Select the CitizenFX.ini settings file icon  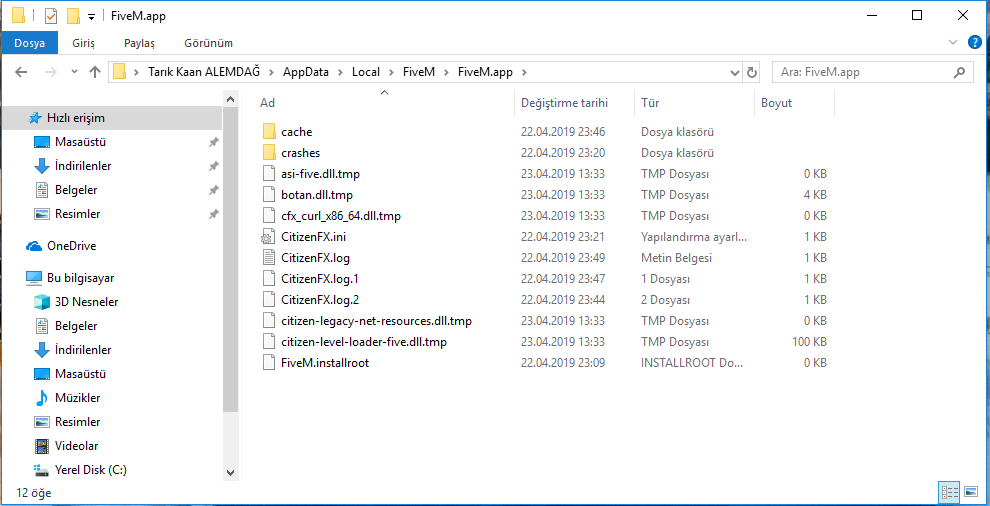point(267,237)
